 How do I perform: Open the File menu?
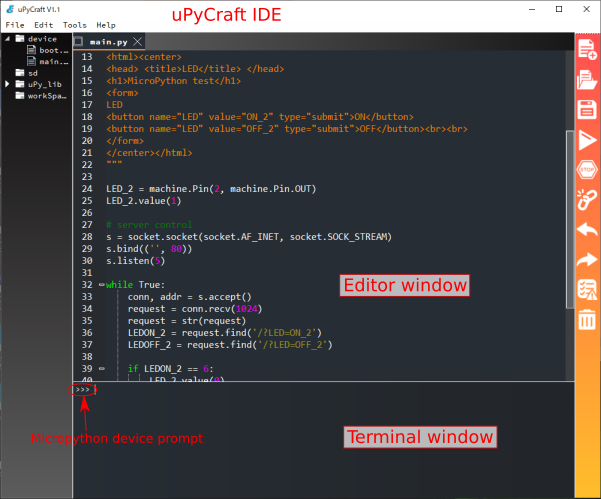[x=15, y=25]
